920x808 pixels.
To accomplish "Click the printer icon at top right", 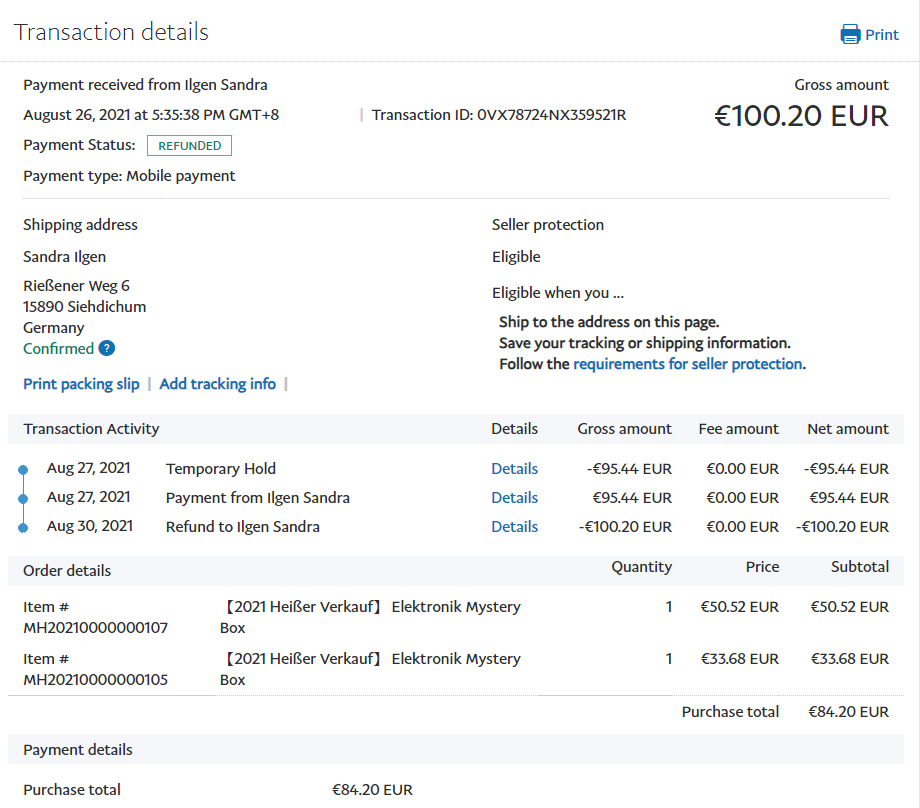I will pos(850,35).
